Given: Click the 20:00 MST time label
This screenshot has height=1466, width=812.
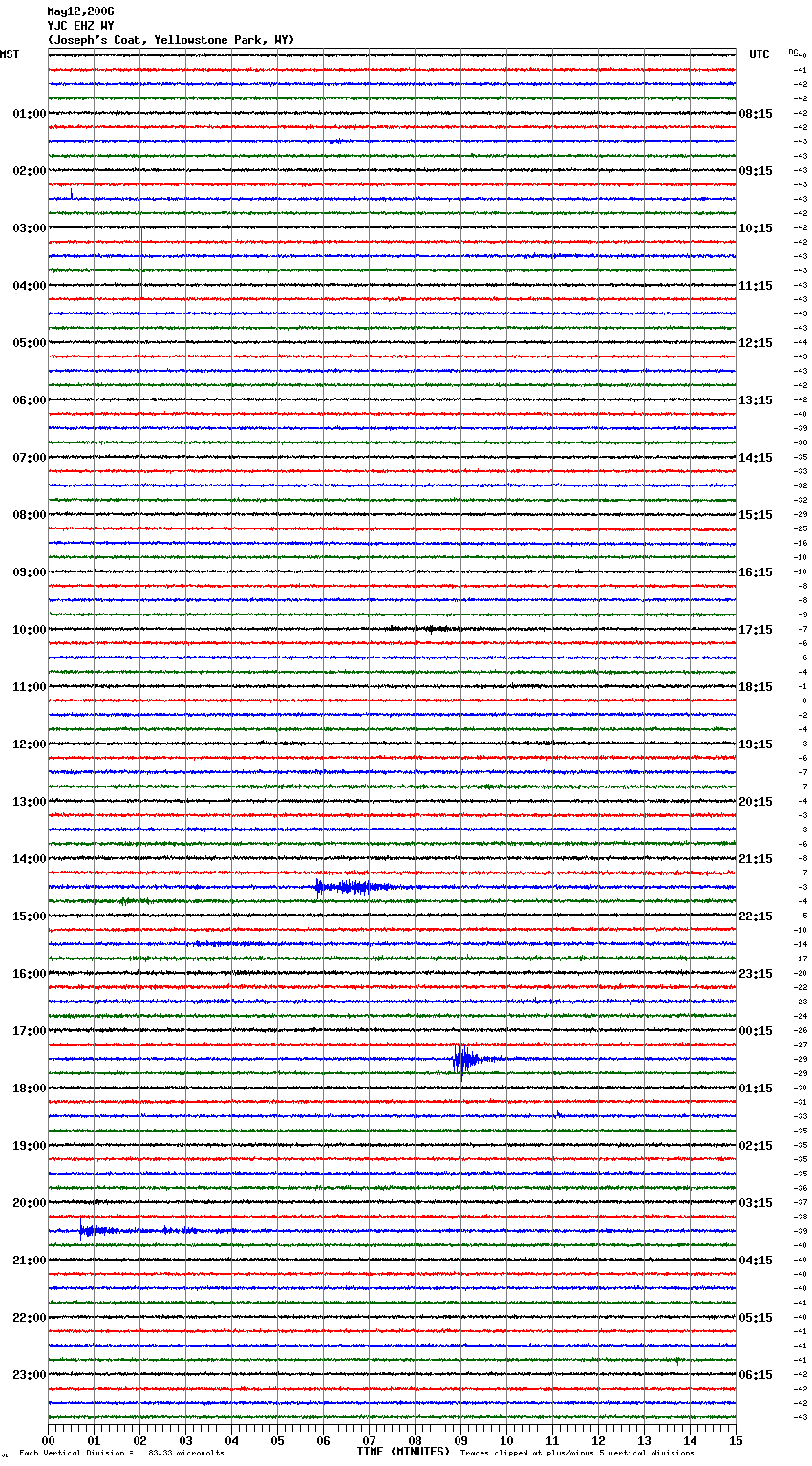Looking at the screenshot, I should tap(29, 1203).
